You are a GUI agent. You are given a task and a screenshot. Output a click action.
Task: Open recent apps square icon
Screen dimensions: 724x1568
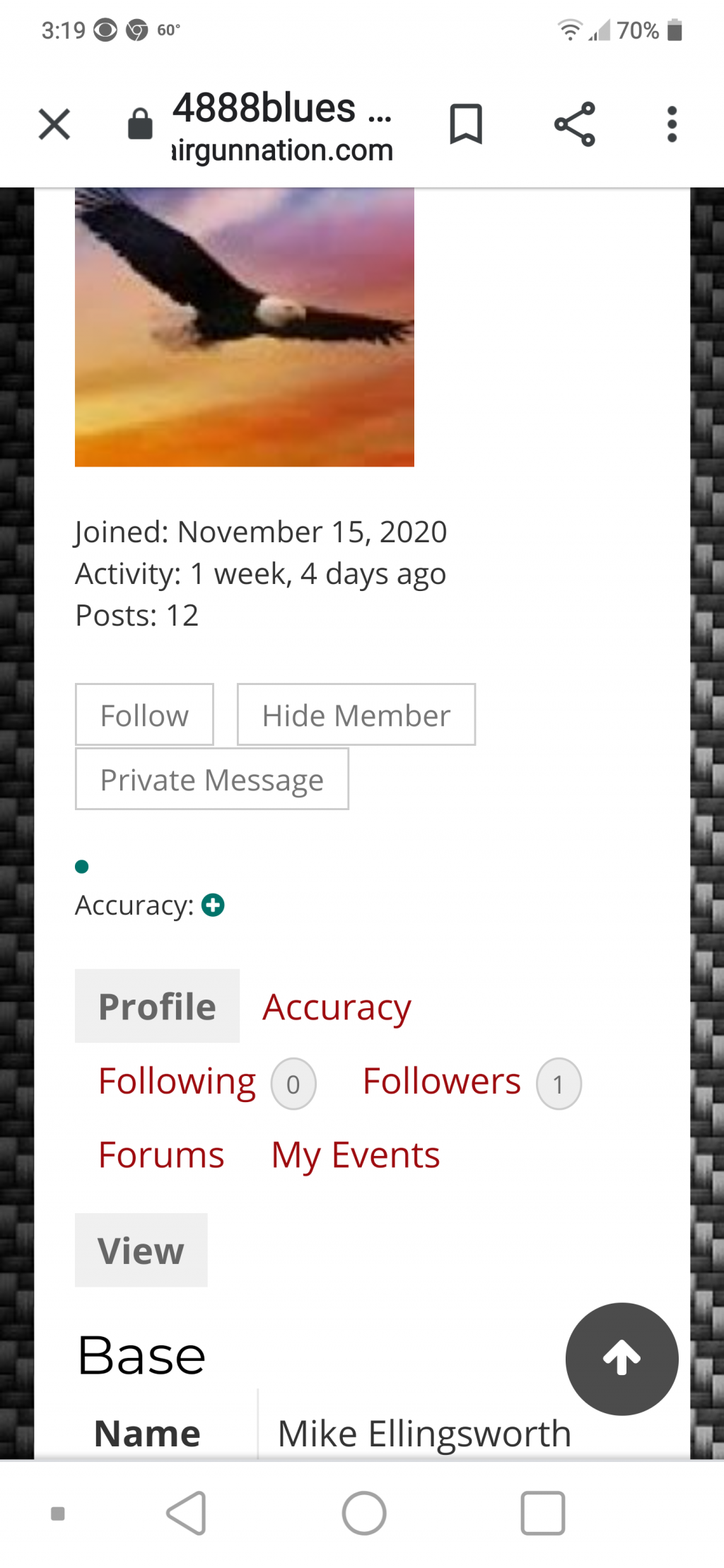click(x=542, y=1513)
